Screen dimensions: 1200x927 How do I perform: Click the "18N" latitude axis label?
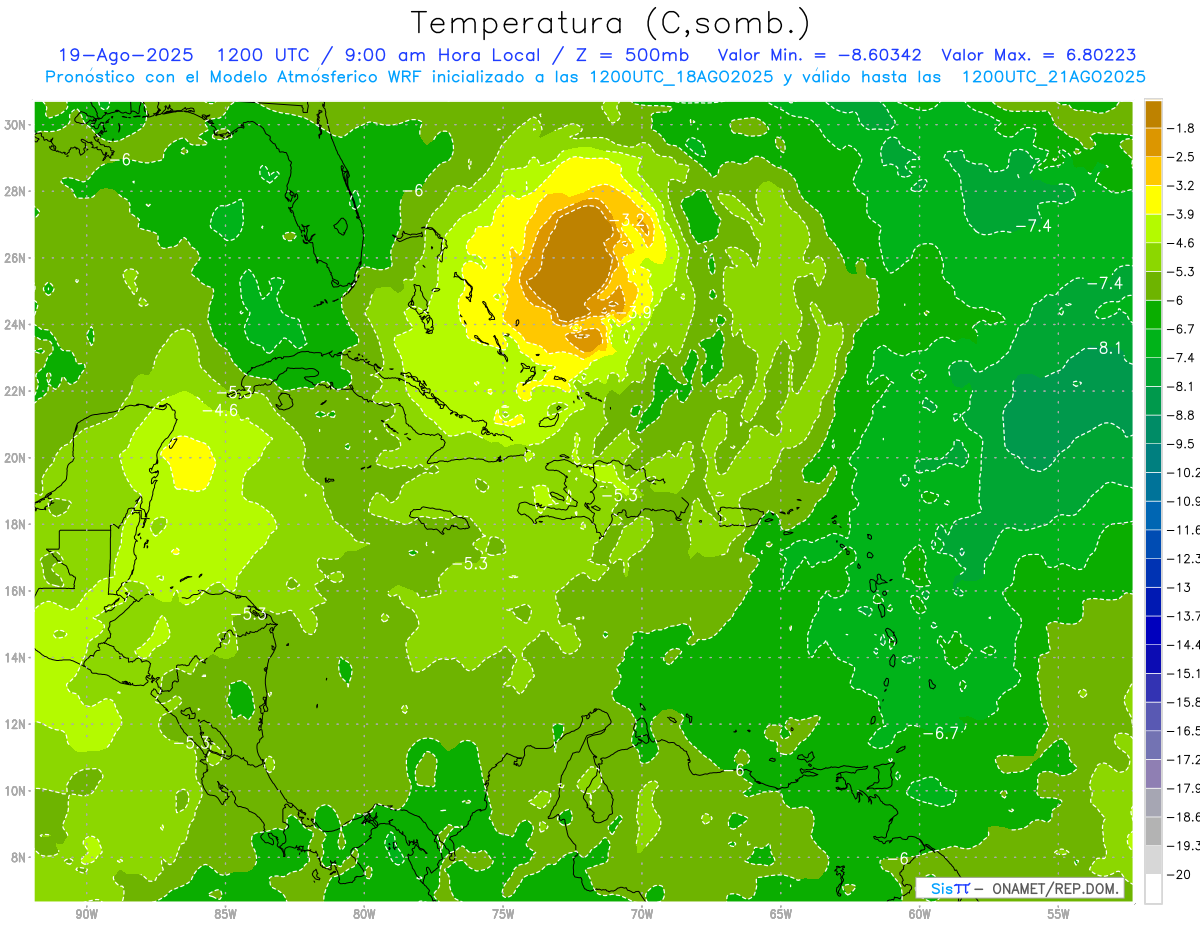17,524
